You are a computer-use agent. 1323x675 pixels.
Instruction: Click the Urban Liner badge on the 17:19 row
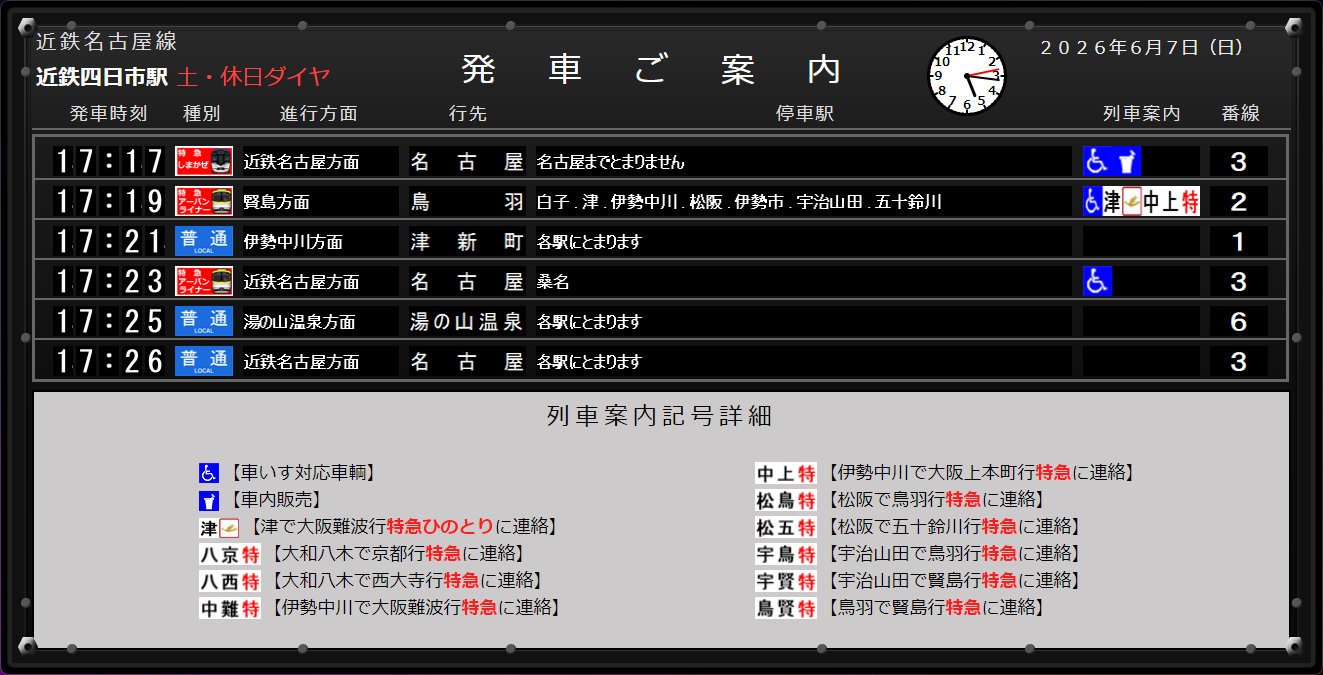204,201
